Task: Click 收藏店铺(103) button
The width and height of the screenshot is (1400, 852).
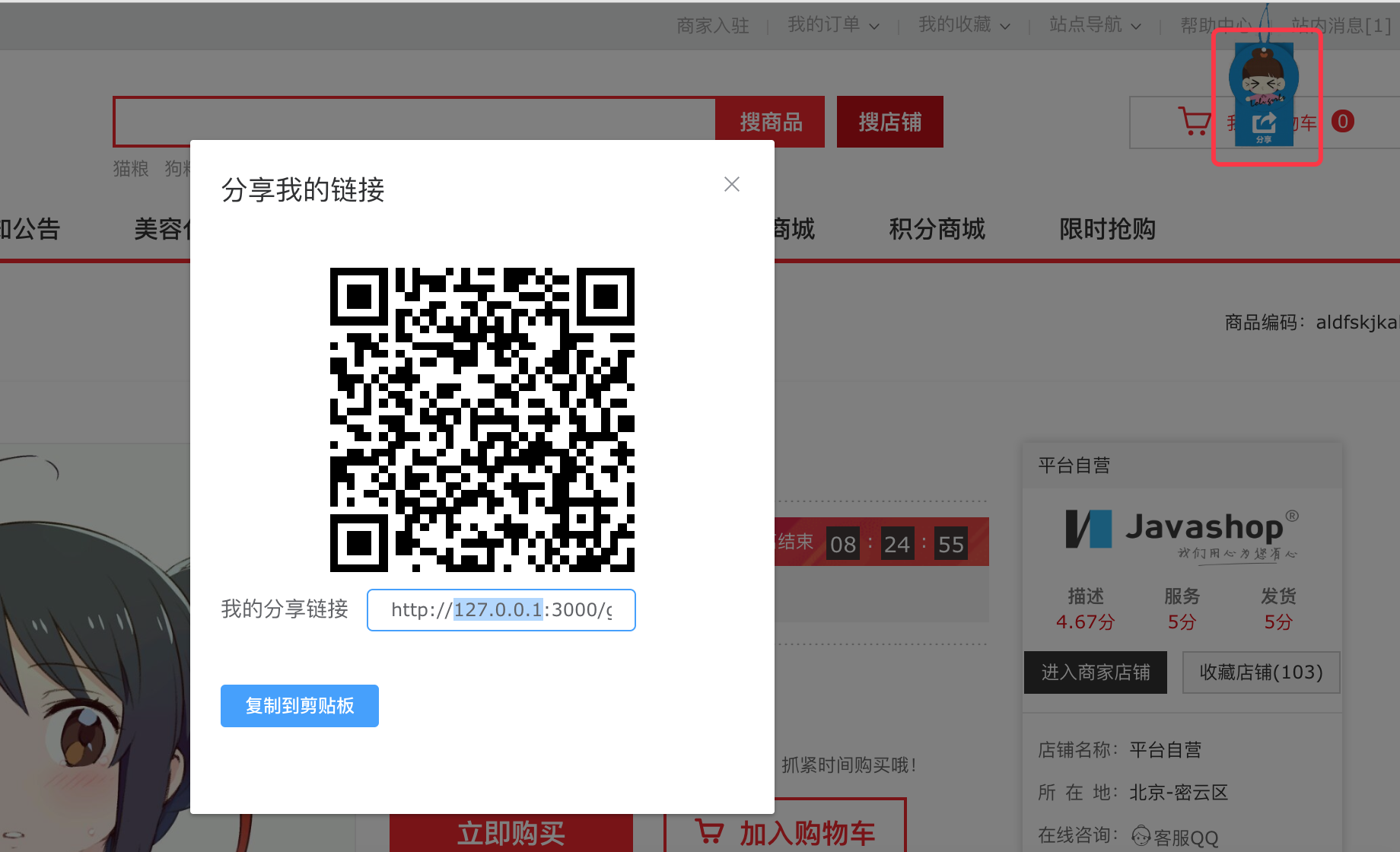Action: click(x=1262, y=672)
